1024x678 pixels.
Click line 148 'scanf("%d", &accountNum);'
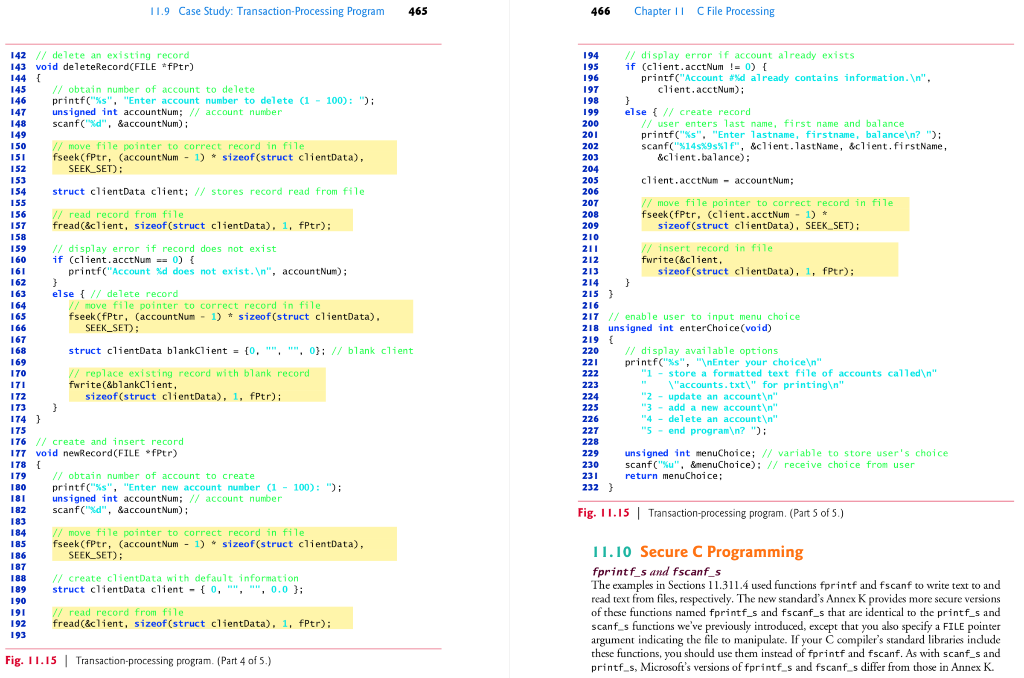click(120, 123)
